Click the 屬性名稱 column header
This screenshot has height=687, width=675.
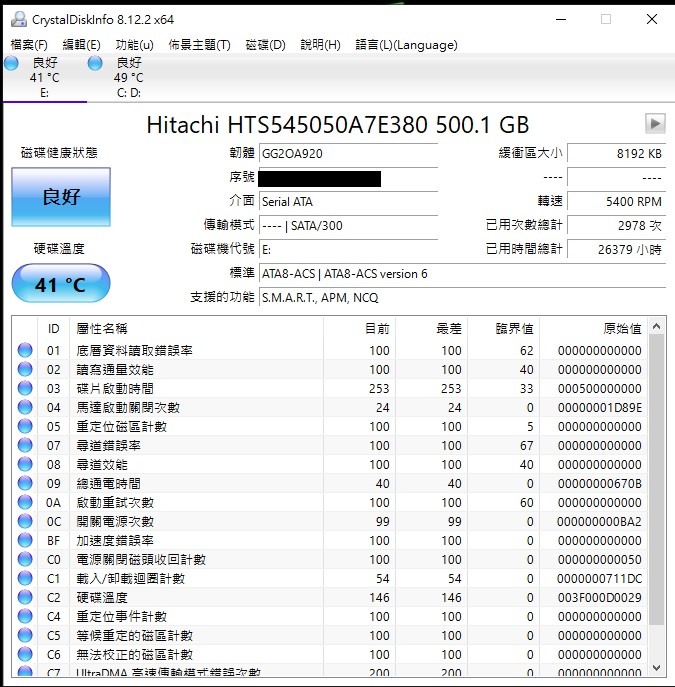point(197,329)
